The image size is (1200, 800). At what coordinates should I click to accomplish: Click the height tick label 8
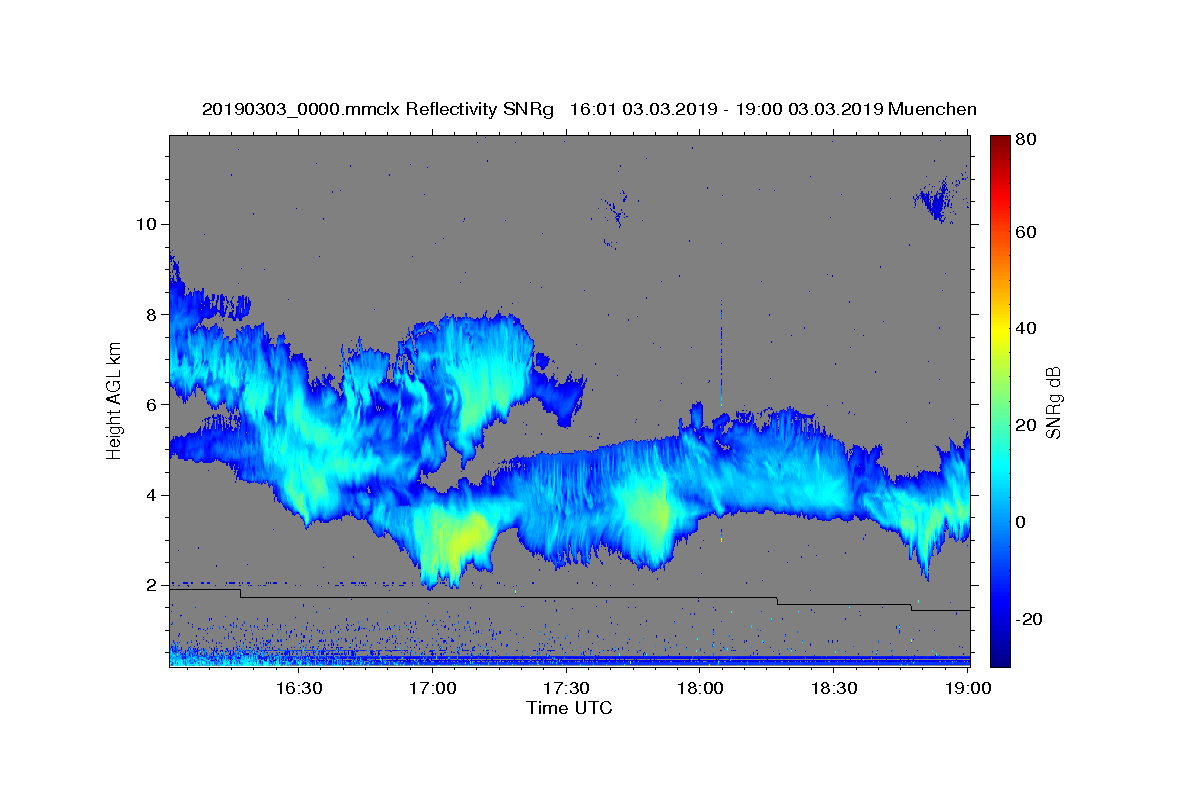(x=151, y=314)
